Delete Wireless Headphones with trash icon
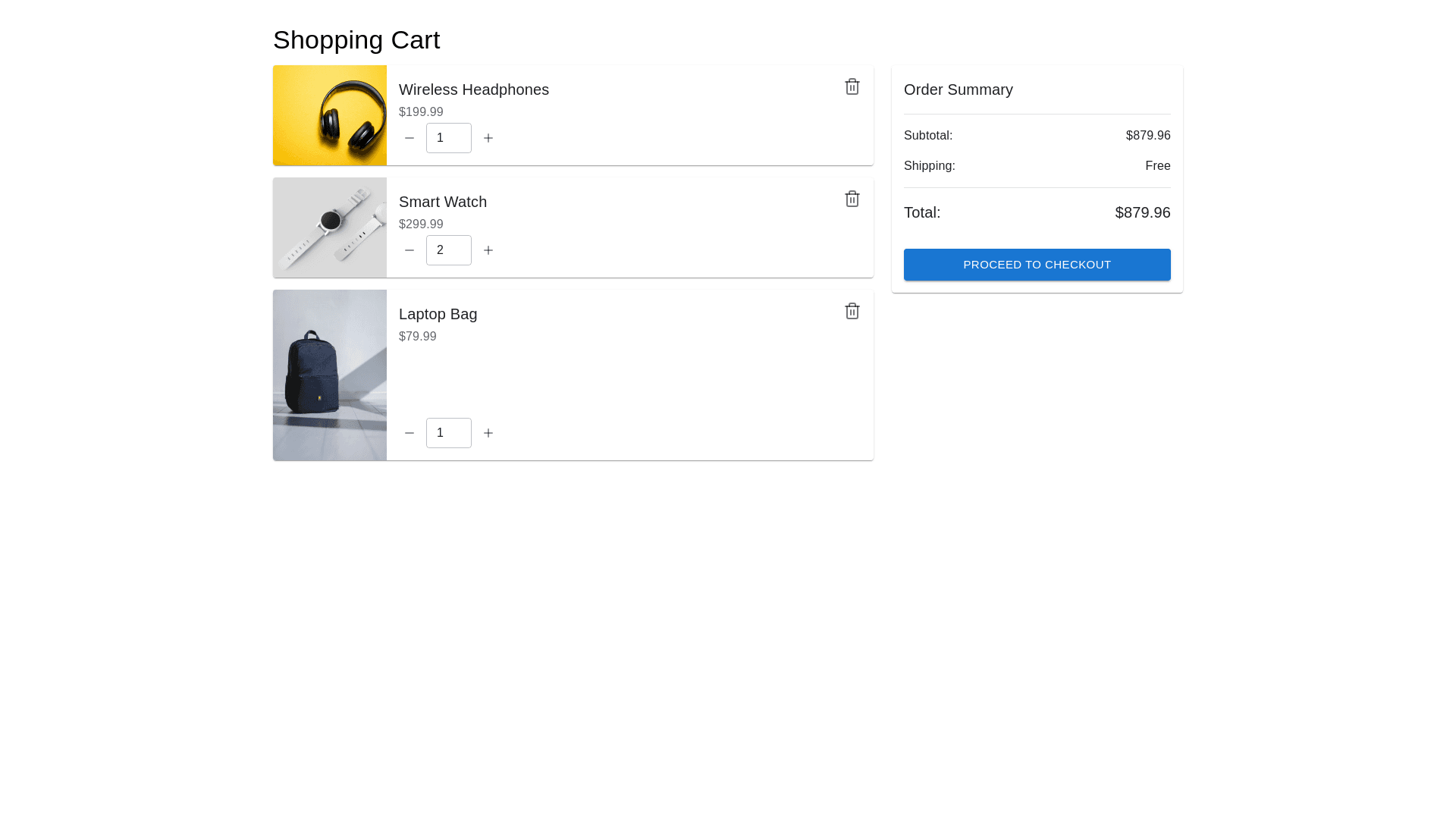 (852, 86)
